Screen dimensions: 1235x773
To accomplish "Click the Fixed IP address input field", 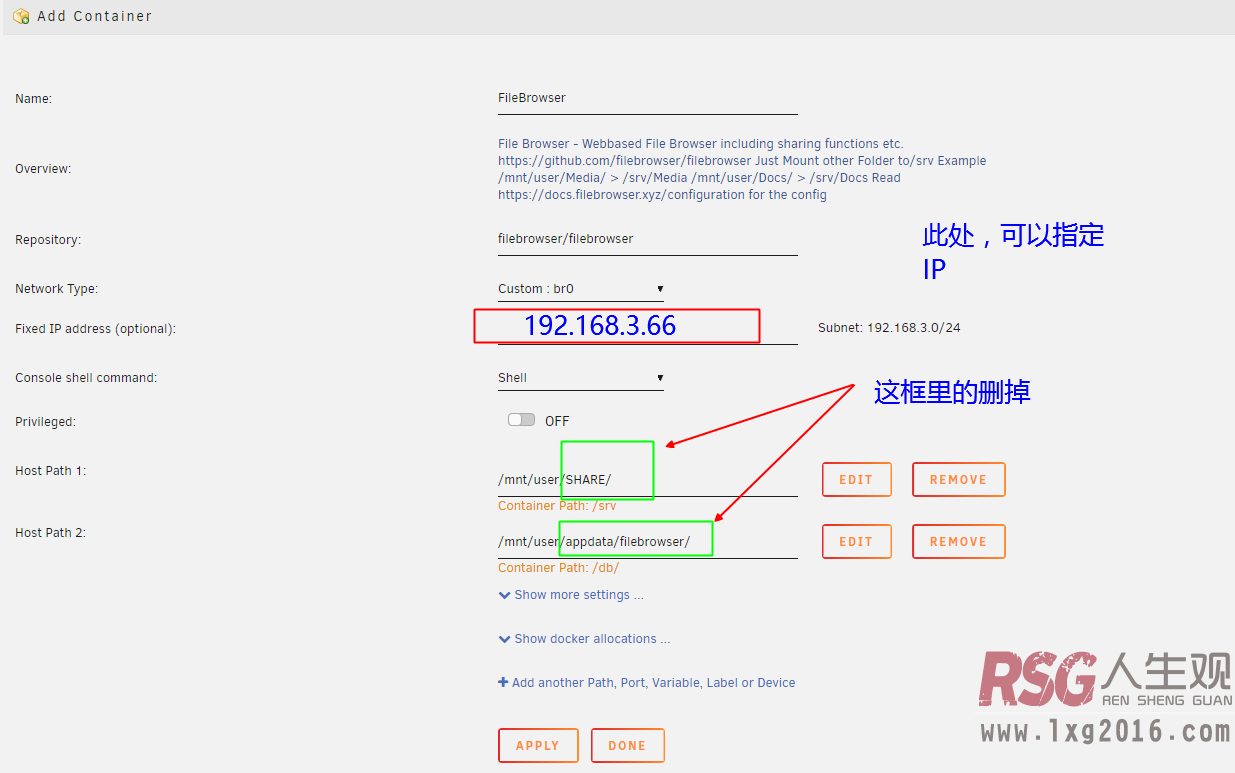I will [647, 328].
